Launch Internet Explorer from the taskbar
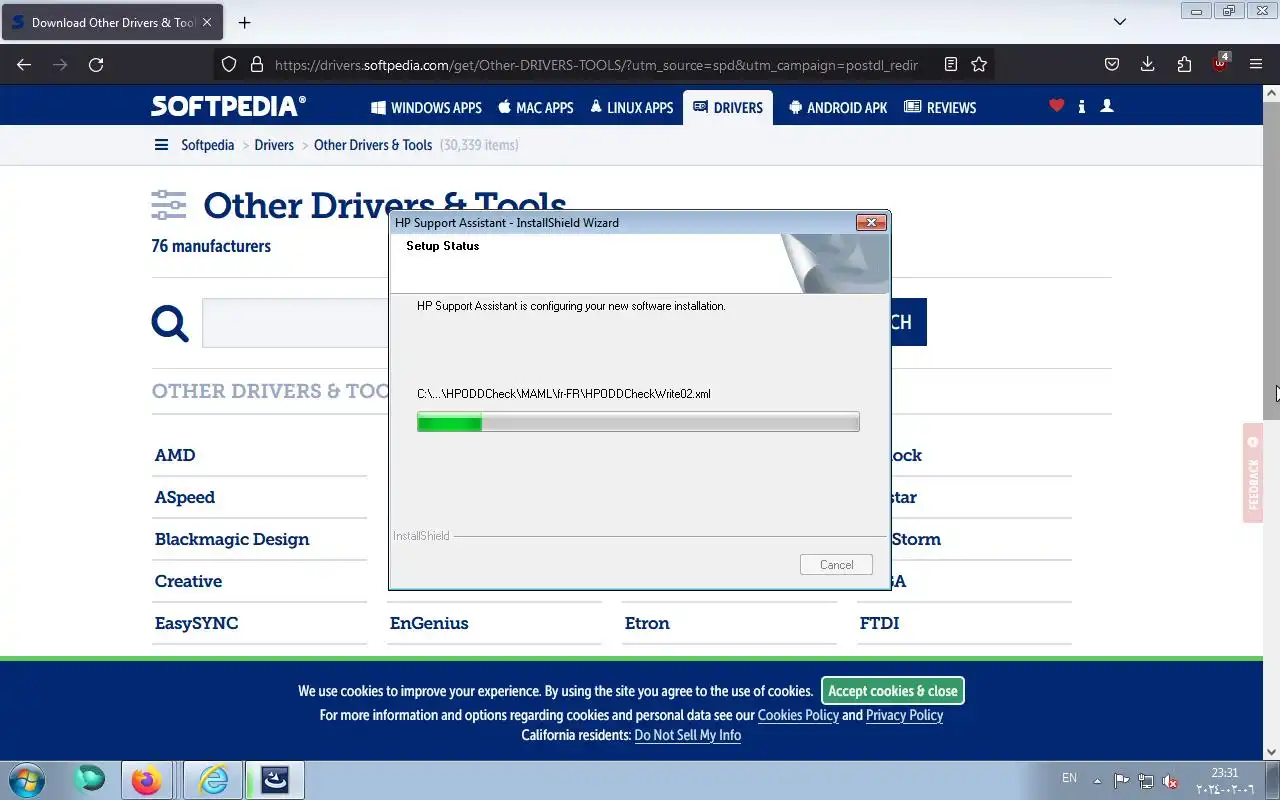The height and width of the screenshot is (800, 1280). point(213,780)
